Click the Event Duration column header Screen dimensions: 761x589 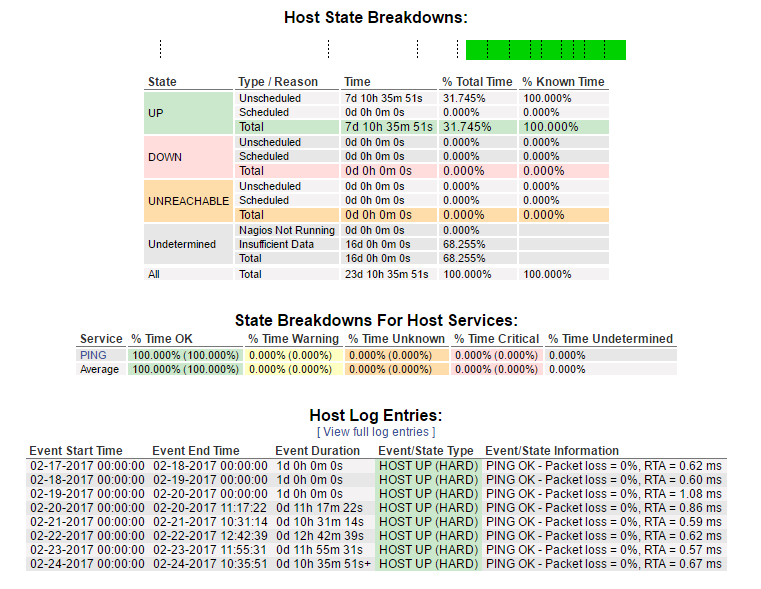click(320, 451)
